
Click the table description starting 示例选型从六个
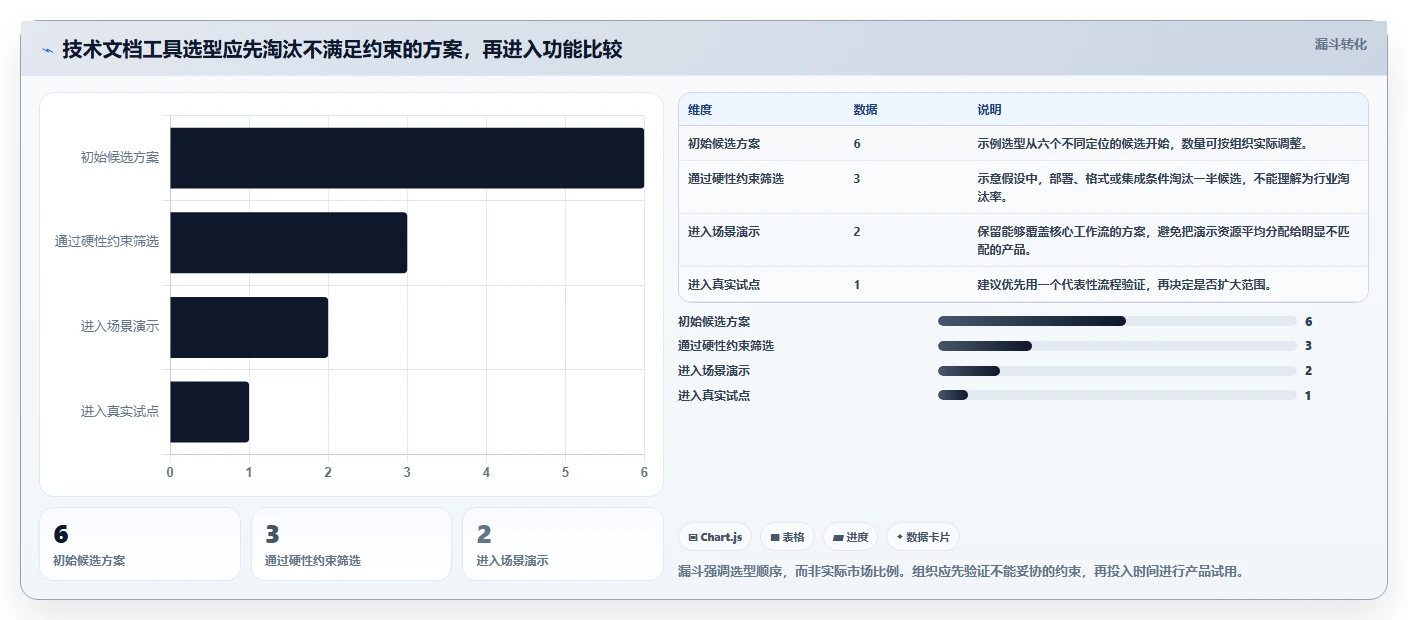click(x=1142, y=143)
